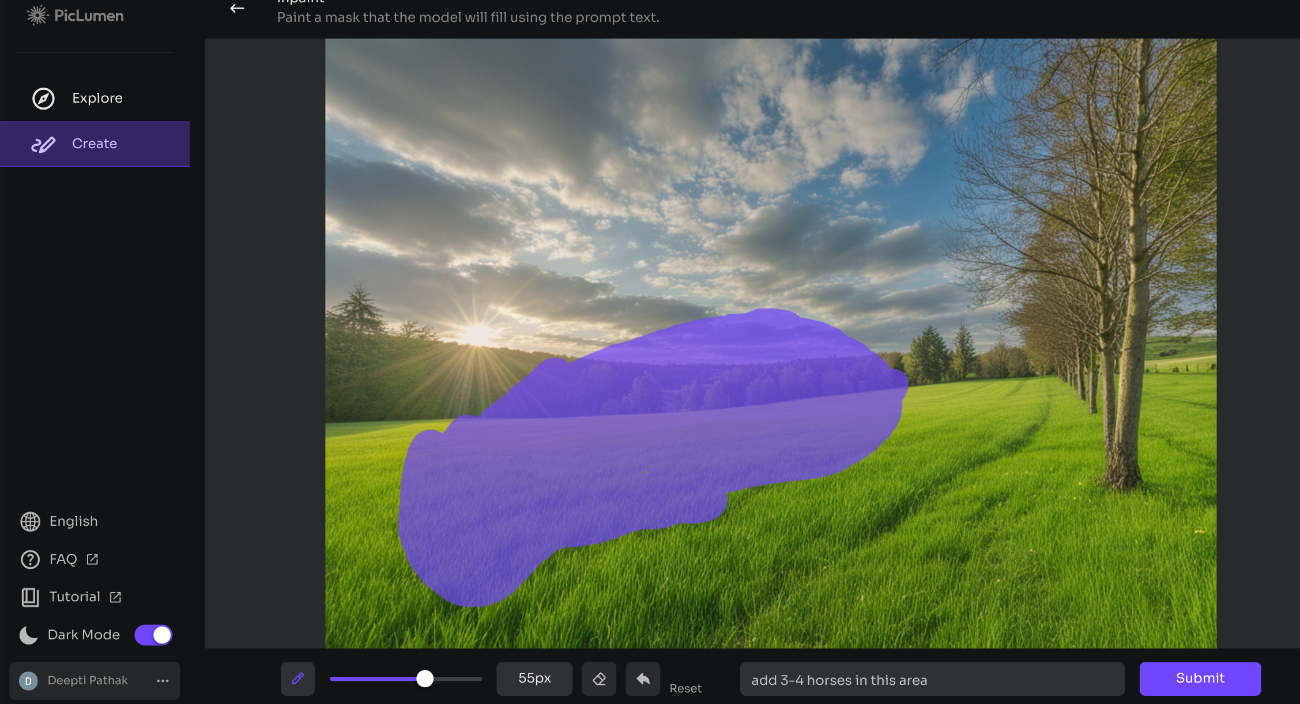Switch to the Explore section
This screenshot has height=704, width=1300.
tap(97, 98)
